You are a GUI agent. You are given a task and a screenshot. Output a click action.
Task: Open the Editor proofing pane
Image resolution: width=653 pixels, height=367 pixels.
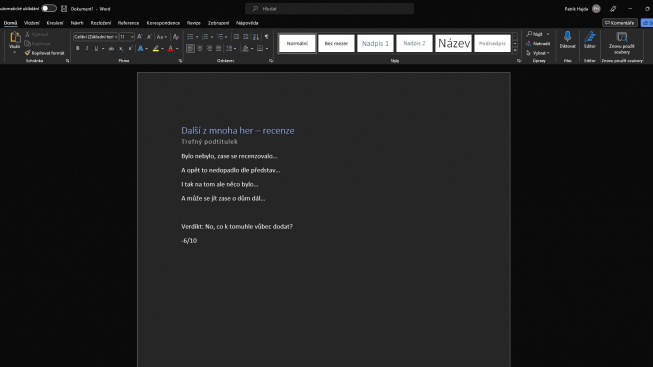click(x=590, y=40)
